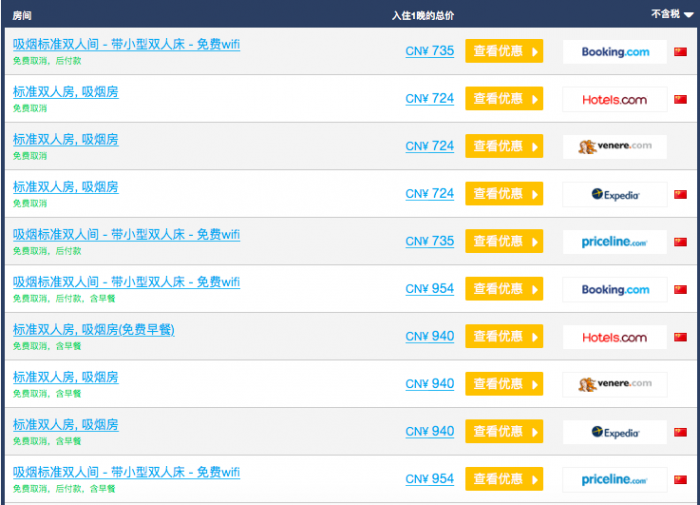This screenshot has width=700, height=505.
Task: Open 标准双人房, 吸烟房 link in Expedia CN¥ 724 row
Action: pyautogui.click(x=66, y=187)
